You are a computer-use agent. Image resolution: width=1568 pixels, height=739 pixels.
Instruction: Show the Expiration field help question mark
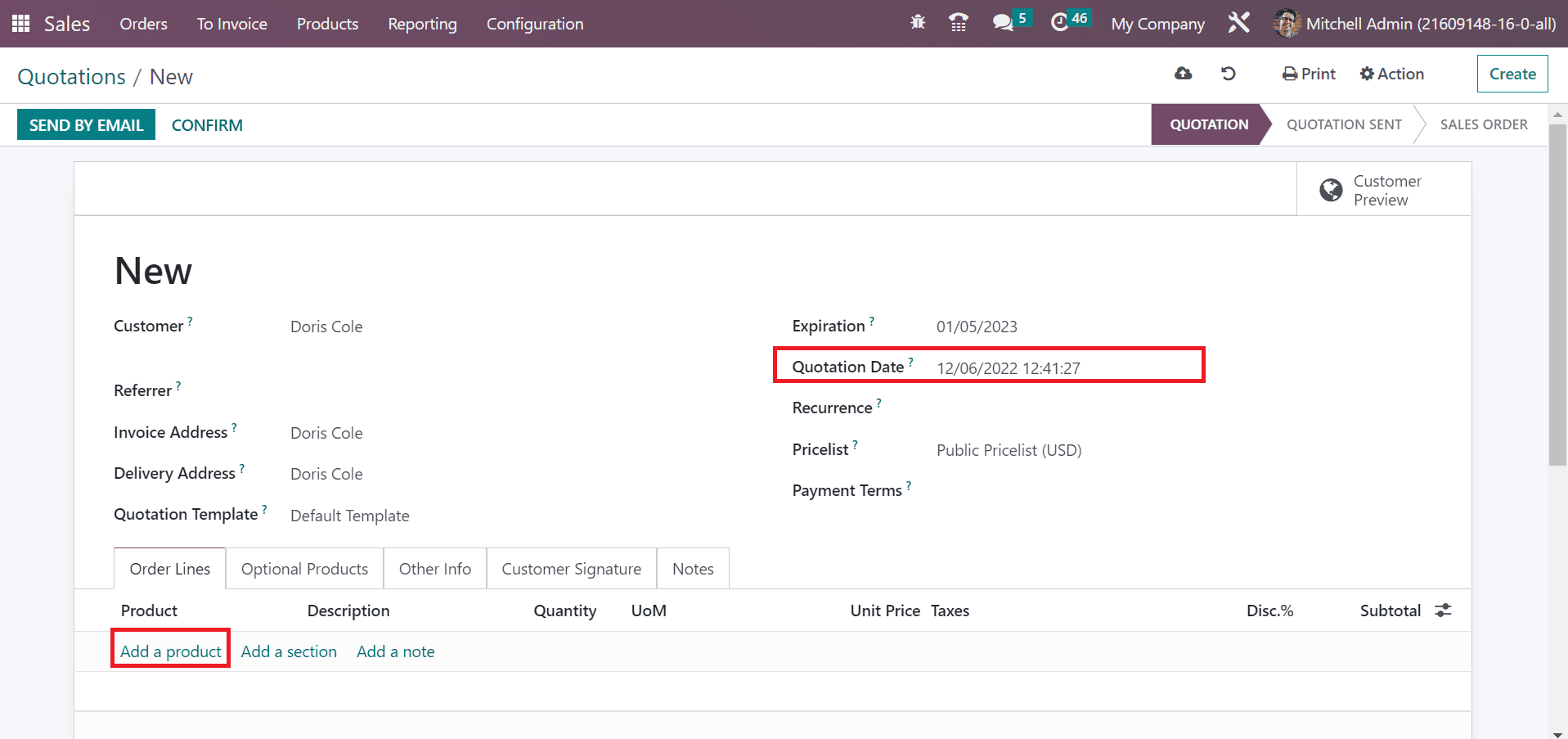point(871,321)
